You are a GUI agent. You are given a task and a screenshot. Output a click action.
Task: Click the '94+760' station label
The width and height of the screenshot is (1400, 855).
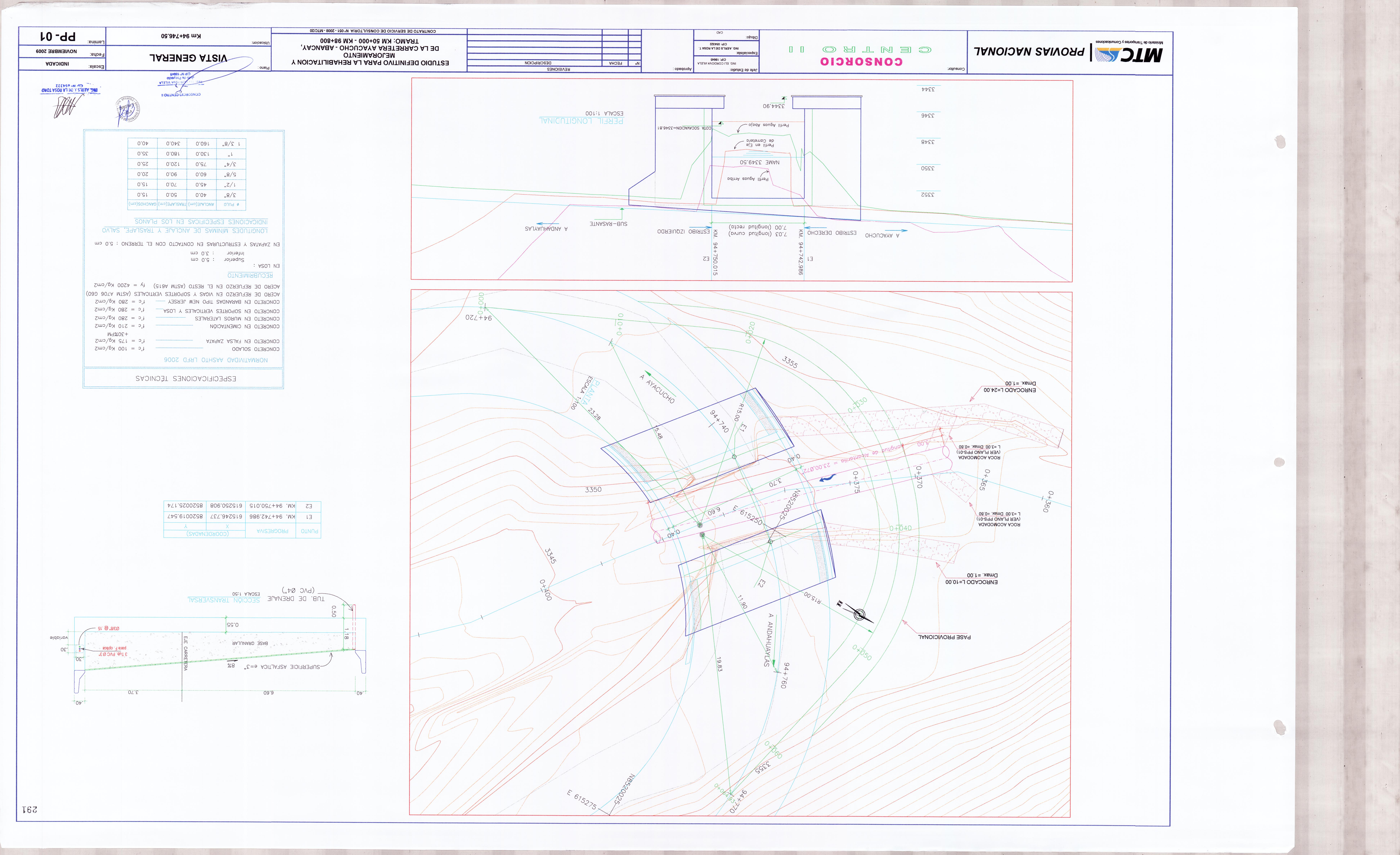(785, 675)
